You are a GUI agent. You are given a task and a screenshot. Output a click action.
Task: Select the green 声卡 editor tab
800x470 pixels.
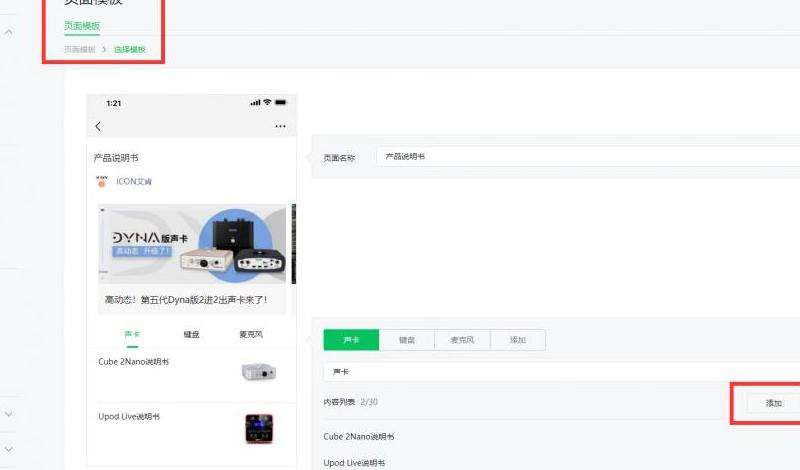pyautogui.click(x=351, y=340)
